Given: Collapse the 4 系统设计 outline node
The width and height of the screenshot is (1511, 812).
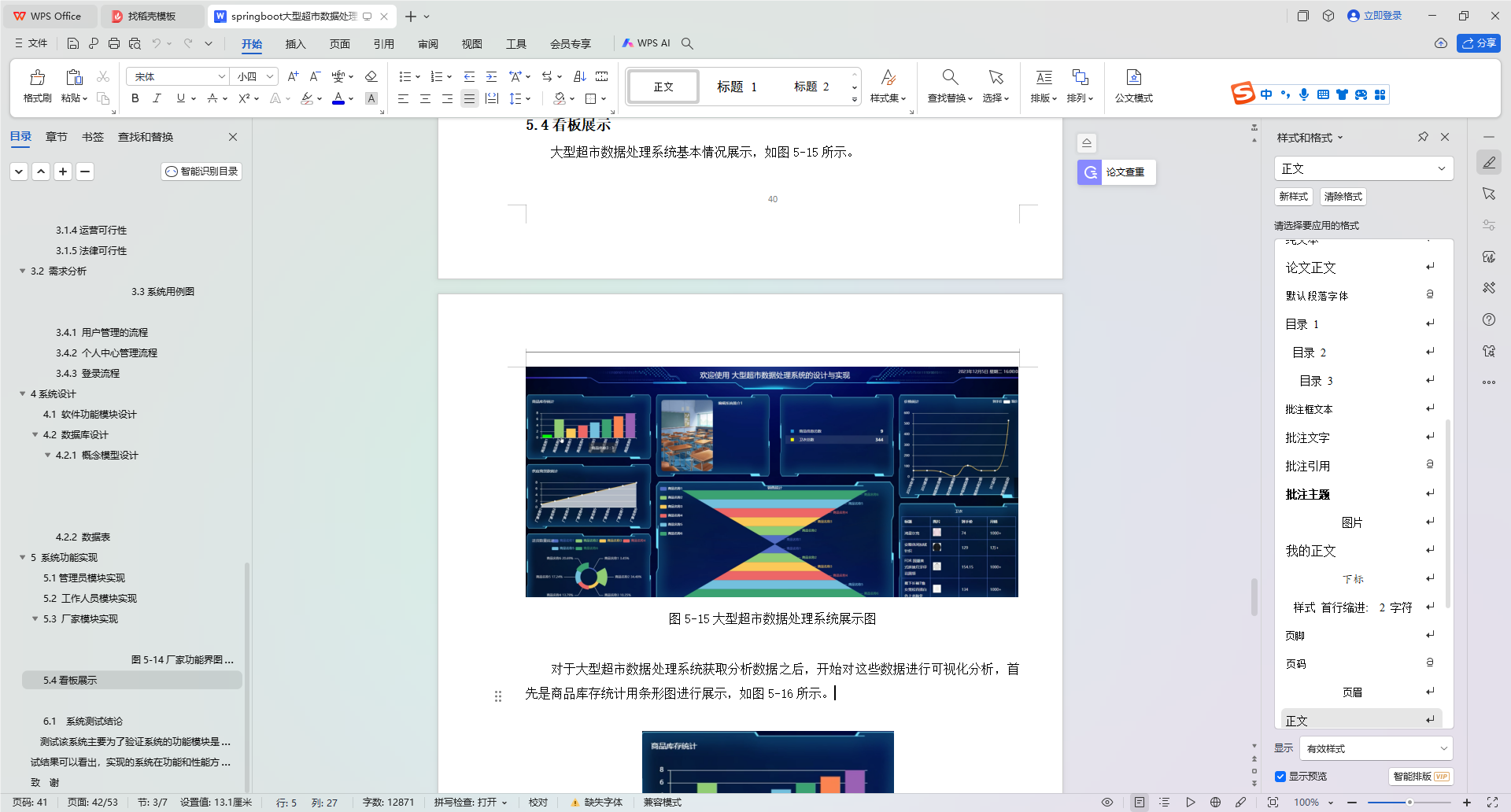Looking at the screenshot, I should 23,393.
